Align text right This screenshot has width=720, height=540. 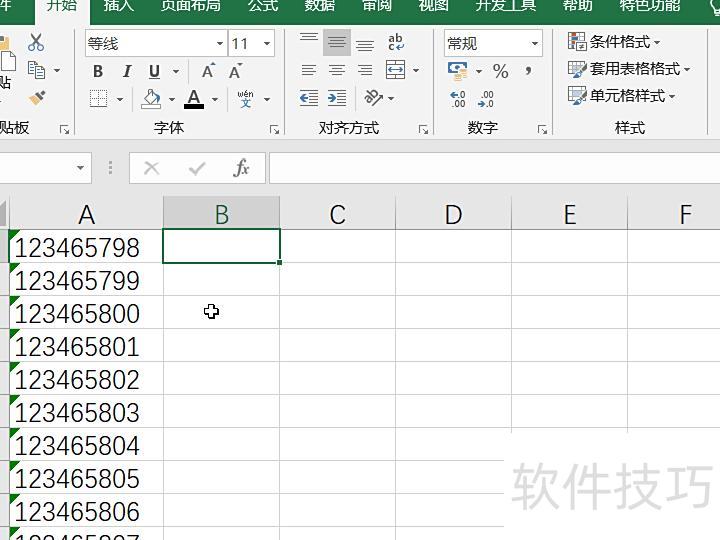tap(365, 70)
